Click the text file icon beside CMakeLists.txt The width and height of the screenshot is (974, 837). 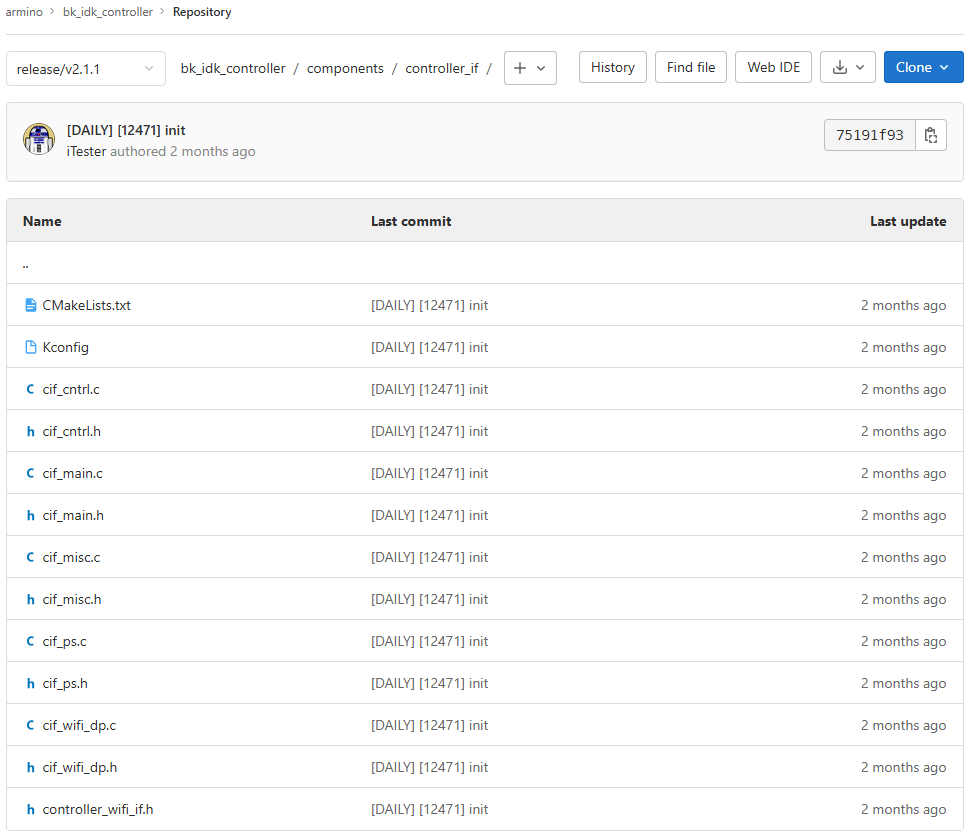coord(29,305)
